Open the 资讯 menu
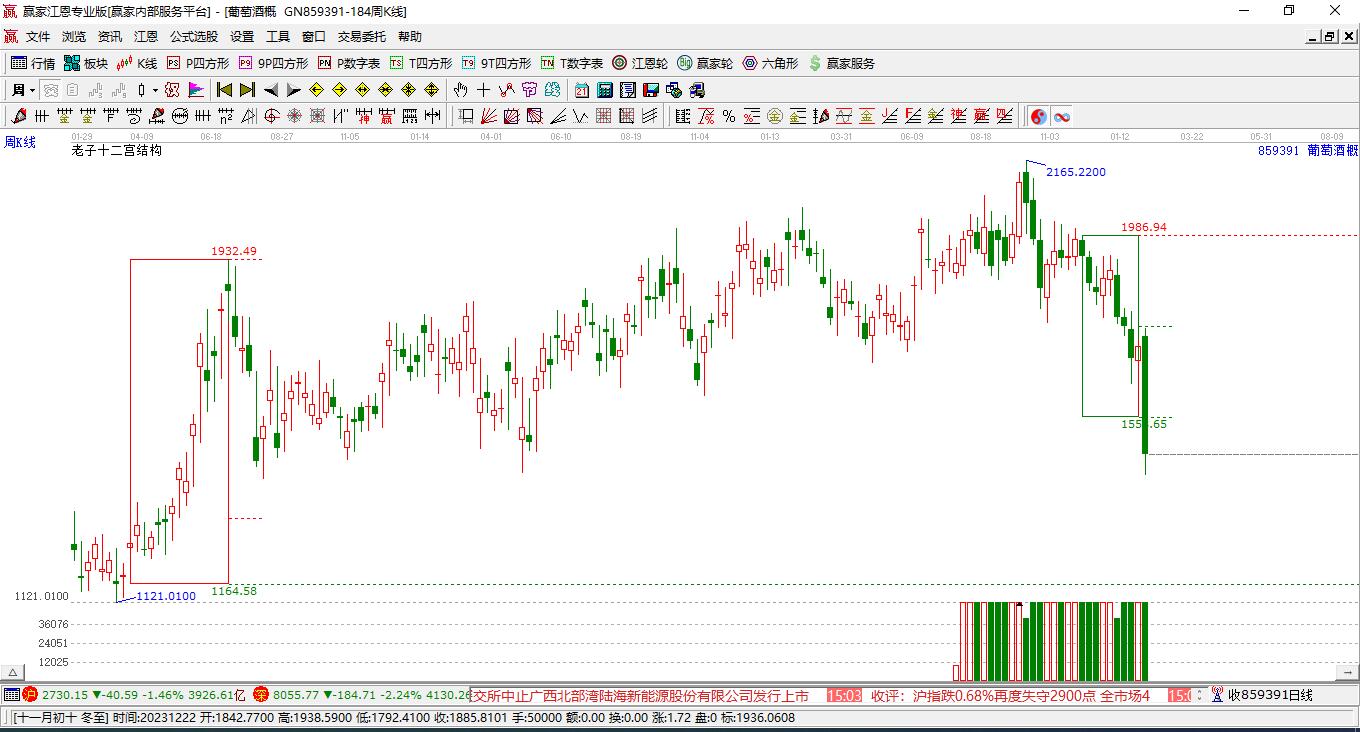 tap(110, 37)
